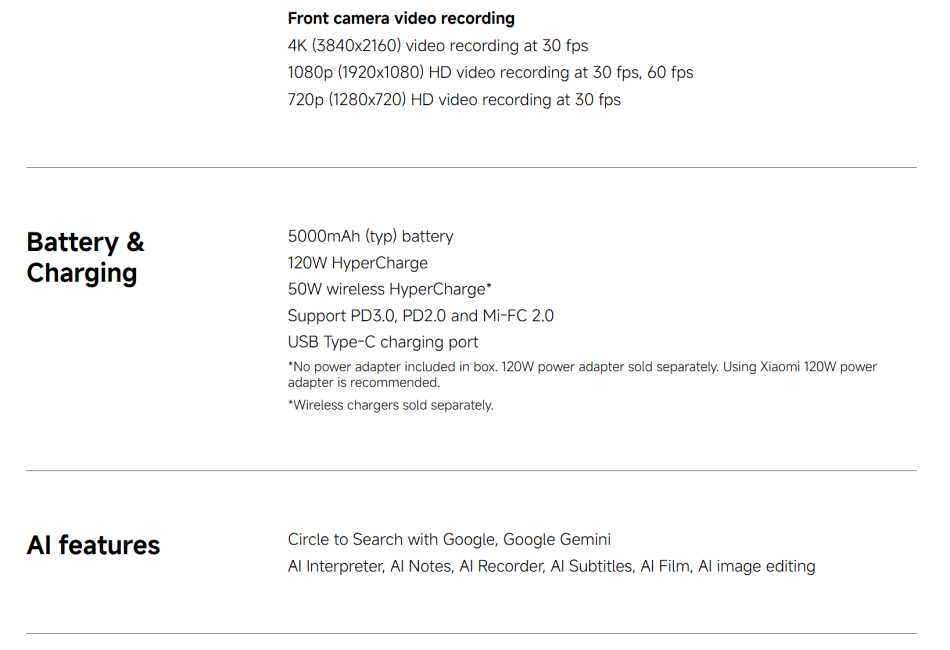The image size is (950, 650).
Task: Click the AI Recorder feature text
Action: 502,566
